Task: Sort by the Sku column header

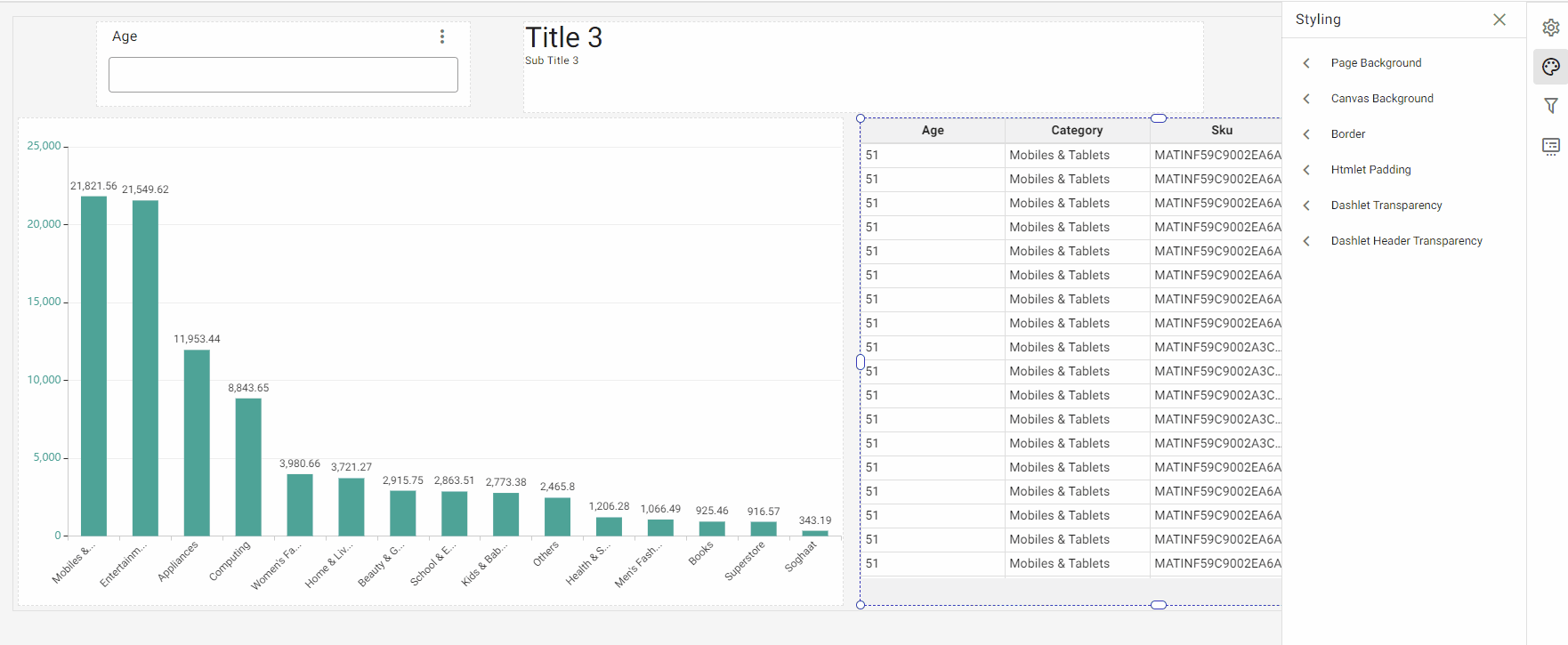Action: point(1221,131)
